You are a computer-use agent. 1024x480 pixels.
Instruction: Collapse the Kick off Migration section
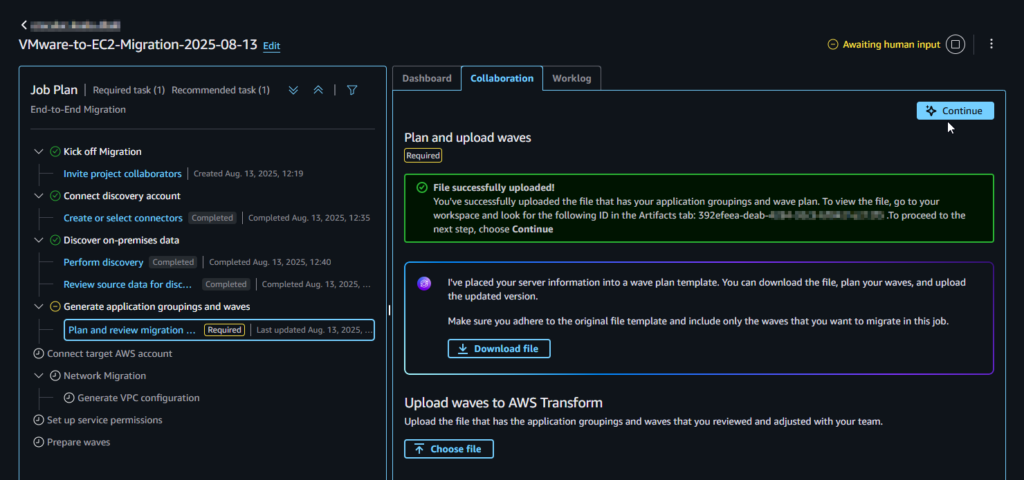pos(38,152)
